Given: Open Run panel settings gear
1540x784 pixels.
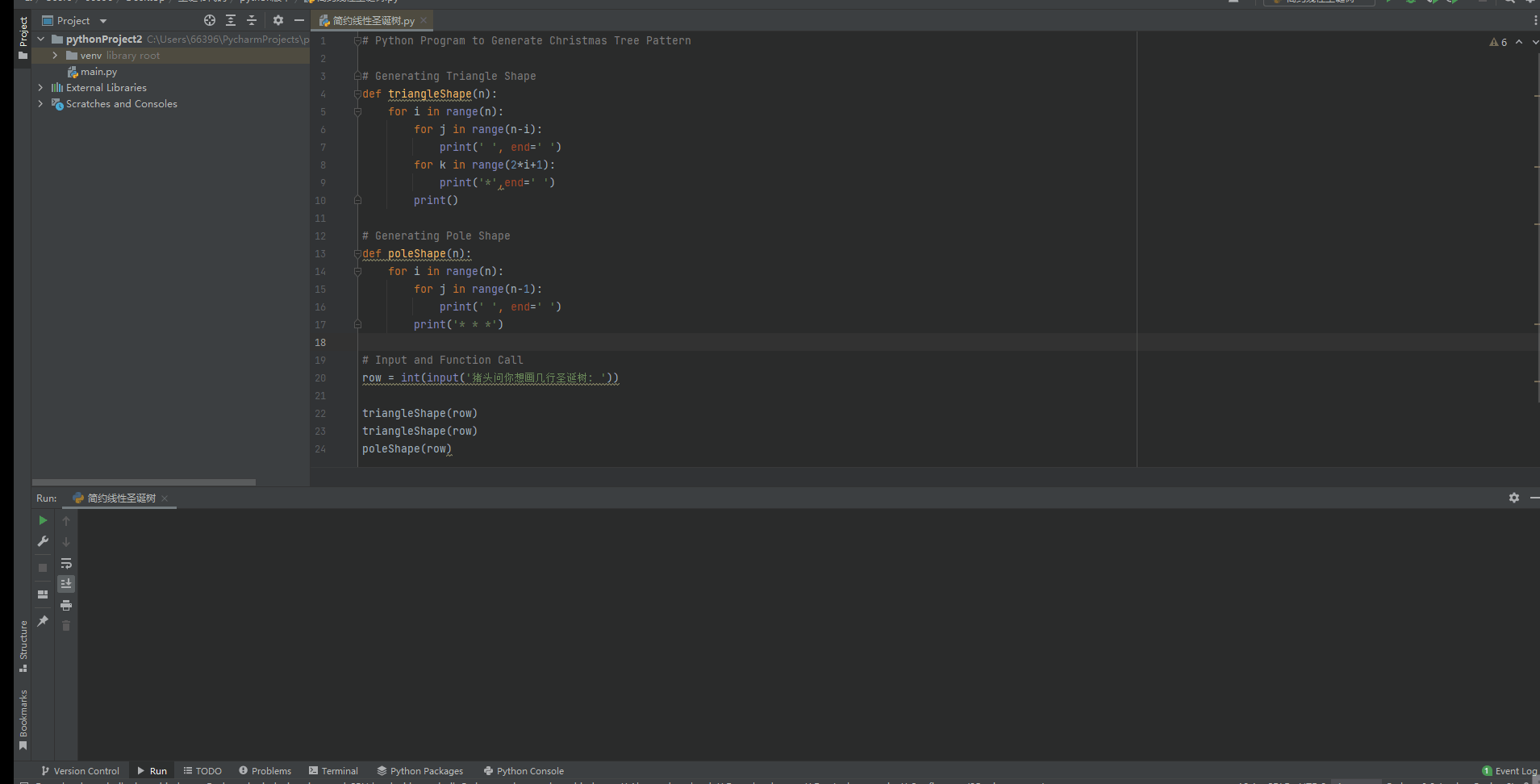Looking at the screenshot, I should point(1513,498).
